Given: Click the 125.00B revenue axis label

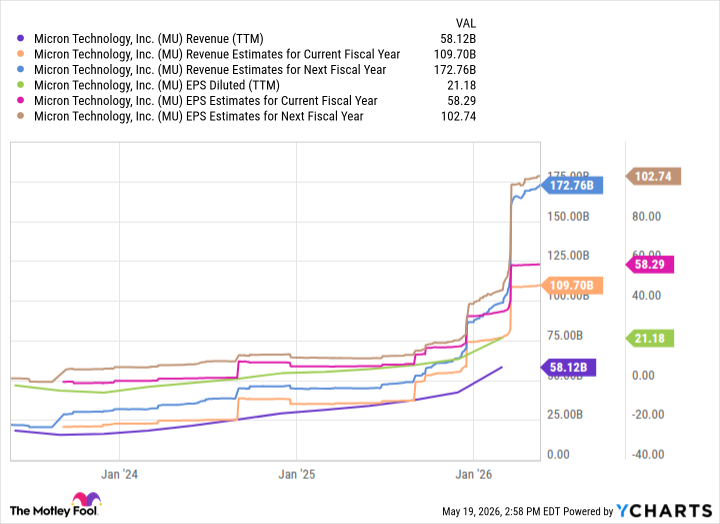Looking at the screenshot, I should [568, 256].
